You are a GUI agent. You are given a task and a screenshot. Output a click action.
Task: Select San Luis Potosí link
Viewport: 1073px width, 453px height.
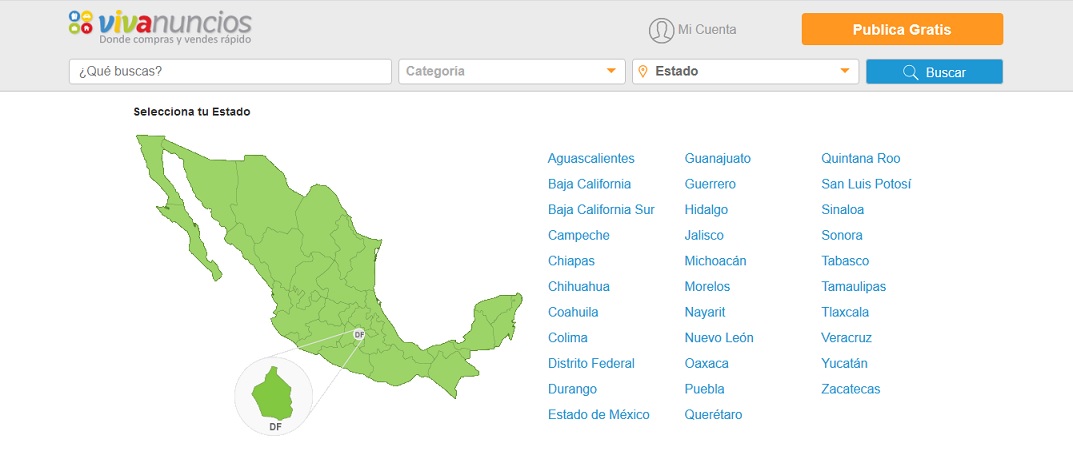(x=866, y=184)
